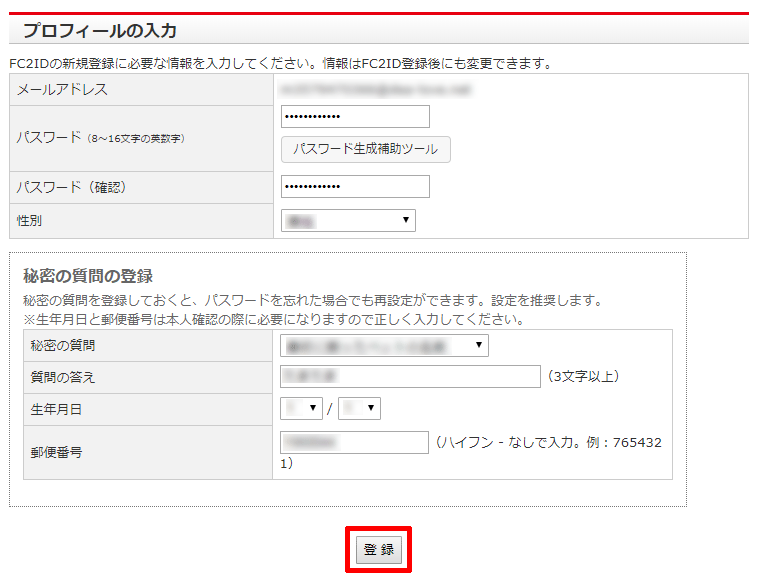758x587 pixels.
Task: Click the パスワード input field
Action: point(355,117)
